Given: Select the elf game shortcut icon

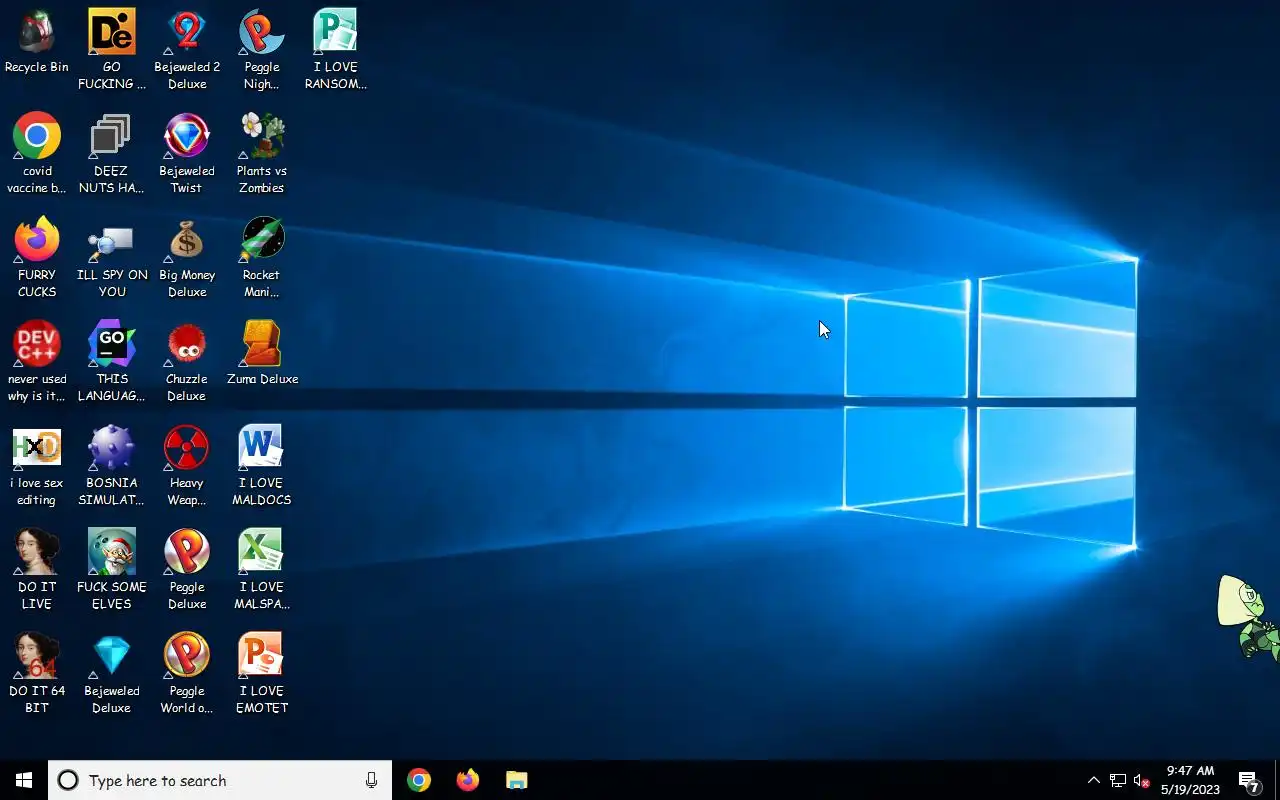Looking at the screenshot, I should [112, 552].
